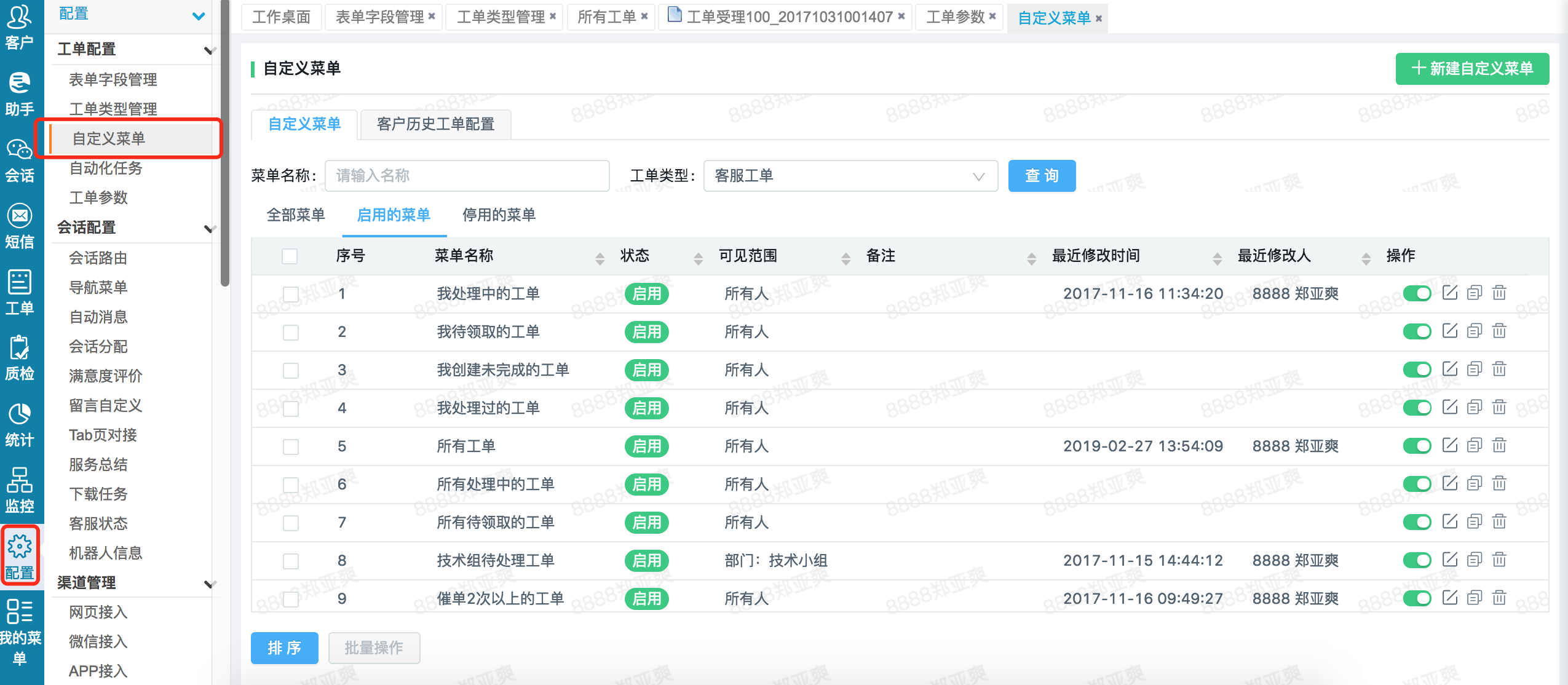Click the 排序 button
Image resolution: width=1568 pixels, height=685 pixels.
tap(284, 647)
